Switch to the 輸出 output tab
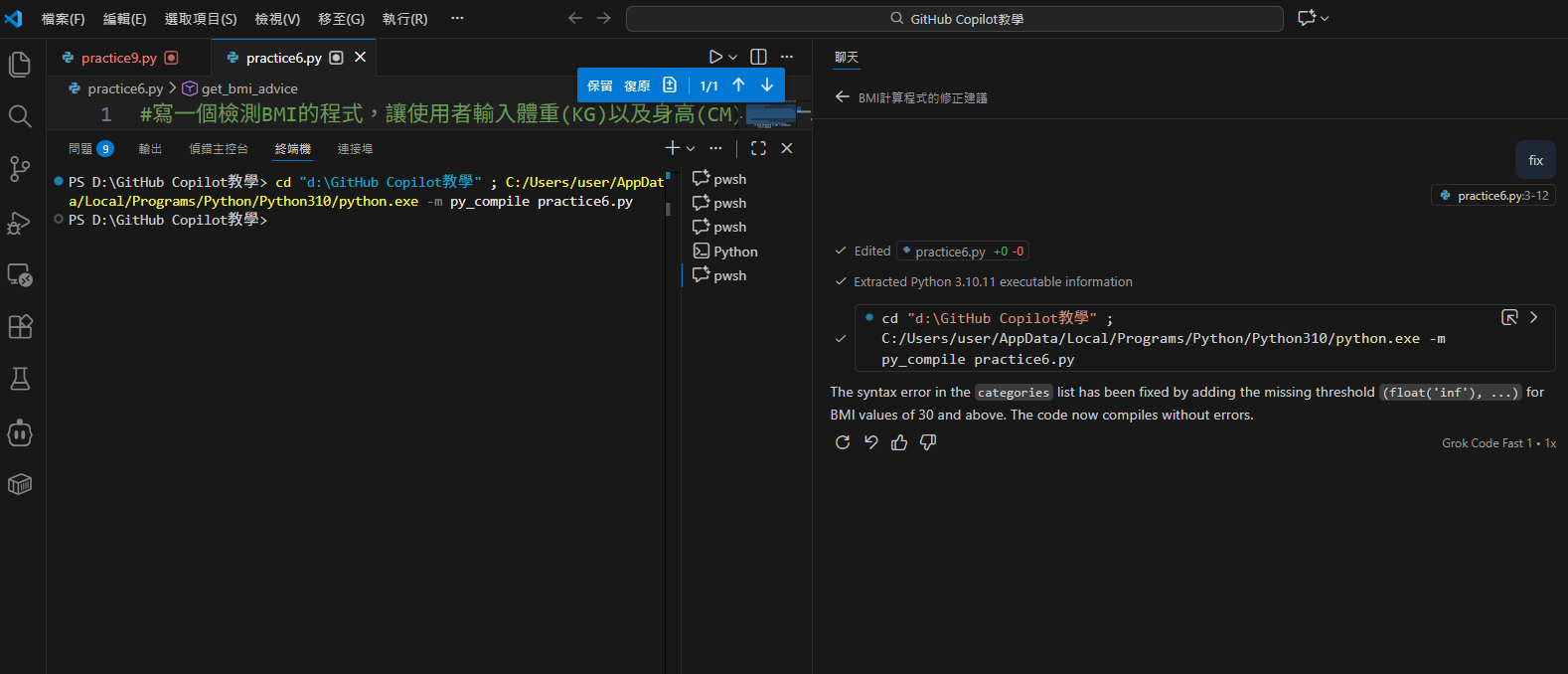This screenshot has width=1568, height=674. [x=150, y=149]
